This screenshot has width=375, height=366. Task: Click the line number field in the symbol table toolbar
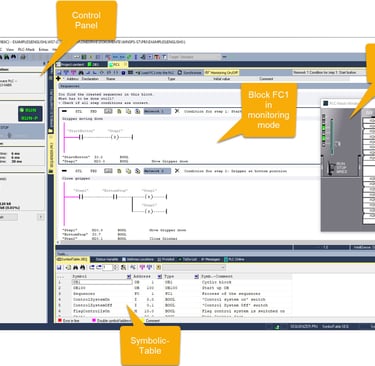point(107,267)
